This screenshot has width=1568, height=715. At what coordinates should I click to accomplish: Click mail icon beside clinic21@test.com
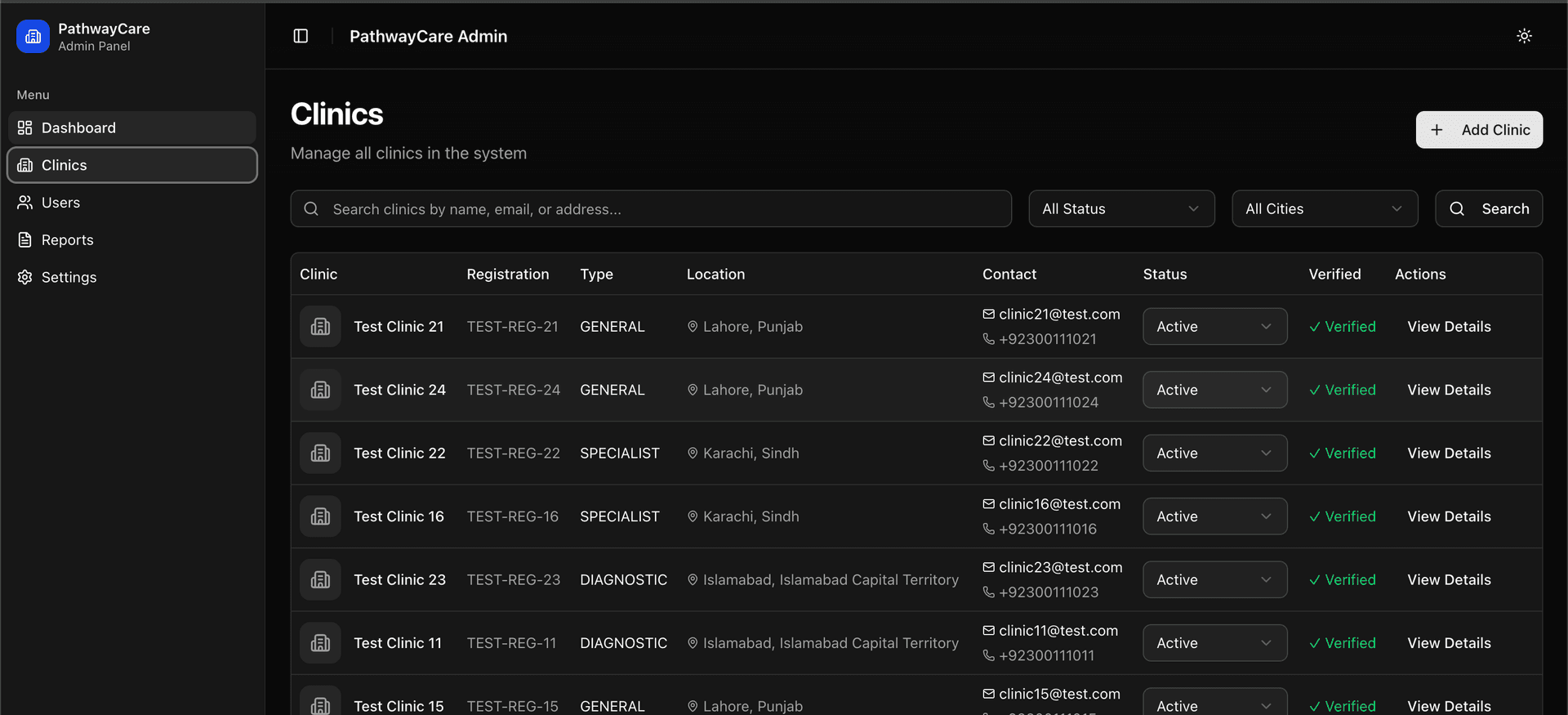click(988, 314)
